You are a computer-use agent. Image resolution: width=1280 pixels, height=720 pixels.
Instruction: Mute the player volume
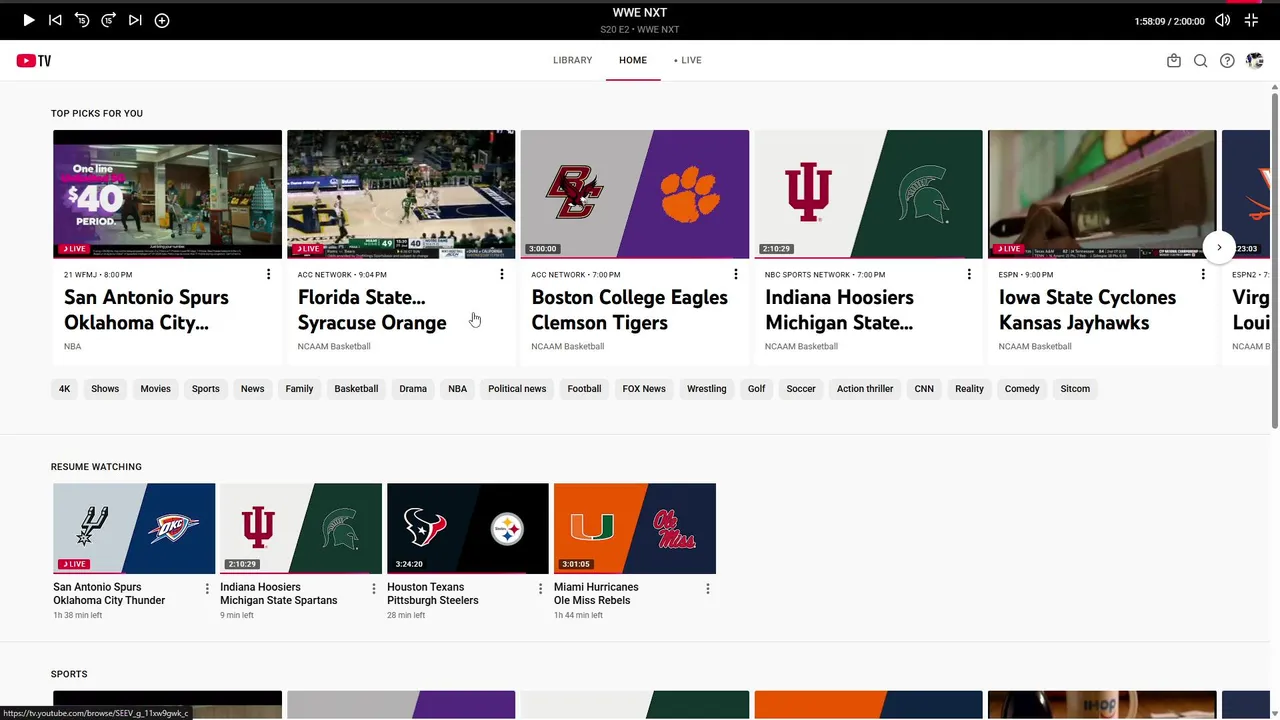1222,20
